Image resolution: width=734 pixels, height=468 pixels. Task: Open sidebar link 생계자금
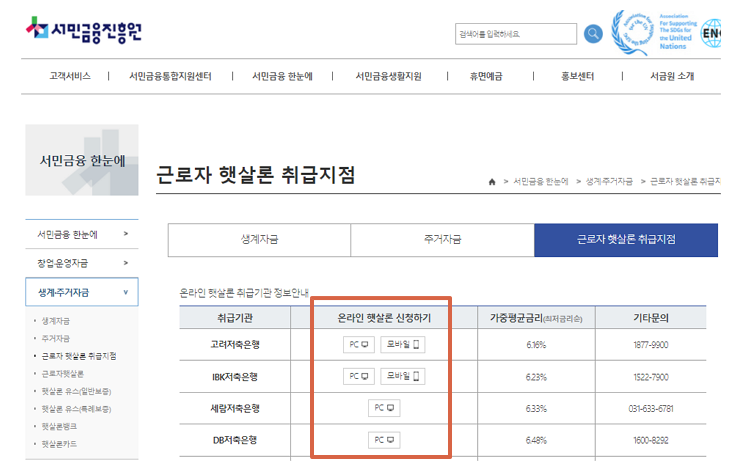[56, 321]
